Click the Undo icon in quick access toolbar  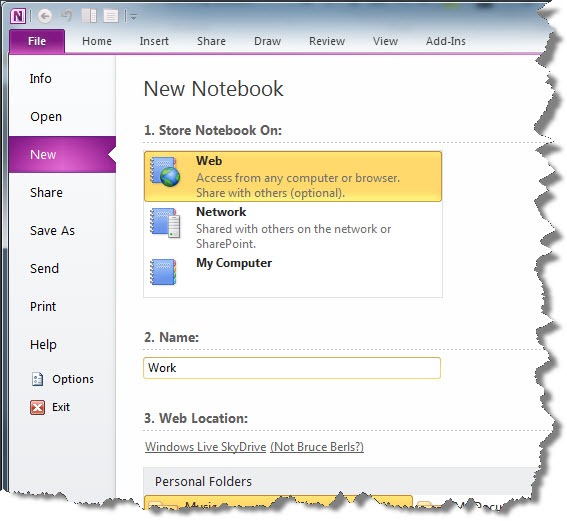(x=67, y=16)
